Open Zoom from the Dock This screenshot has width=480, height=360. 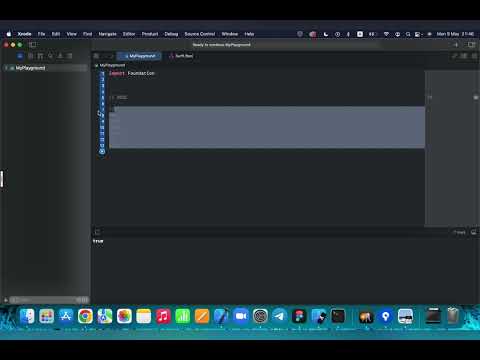coord(241,316)
